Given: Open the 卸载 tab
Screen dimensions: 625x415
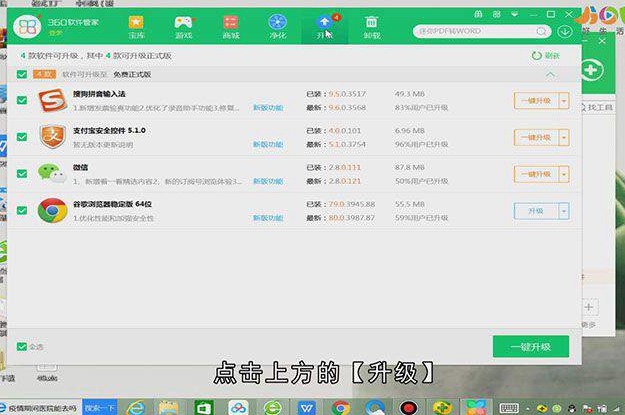Looking at the screenshot, I should point(371,27).
